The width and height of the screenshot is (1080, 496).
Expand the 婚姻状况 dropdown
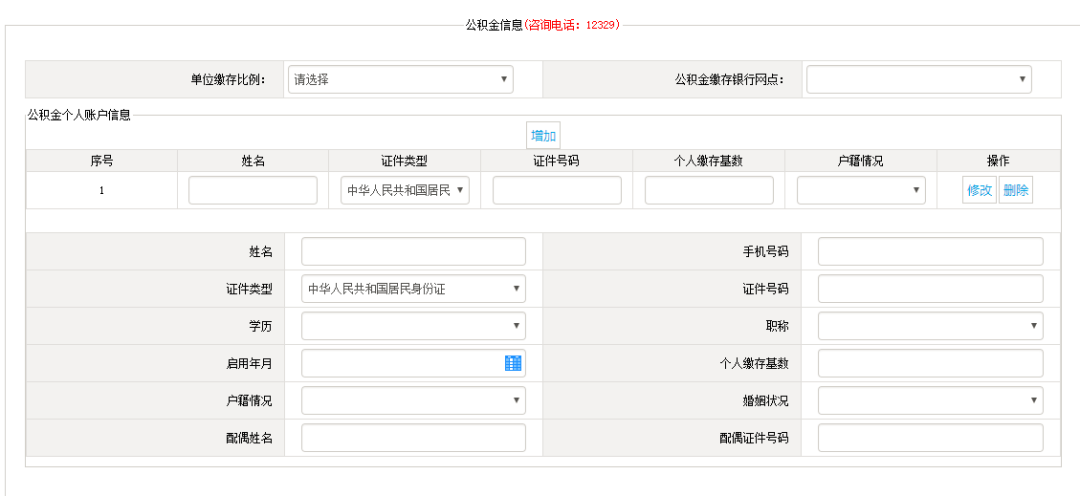[x=931, y=400]
